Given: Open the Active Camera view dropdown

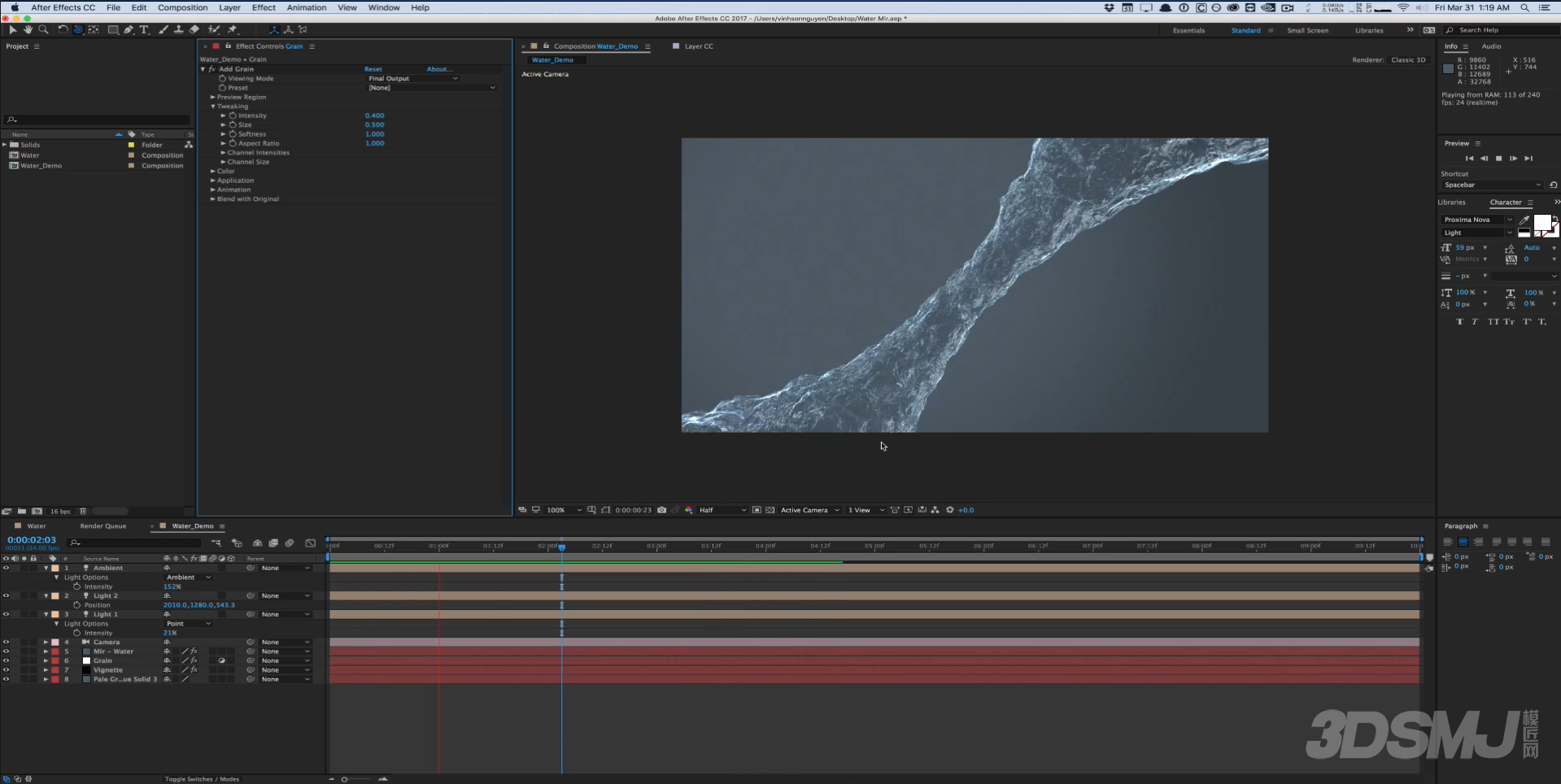Looking at the screenshot, I should point(809,510).
